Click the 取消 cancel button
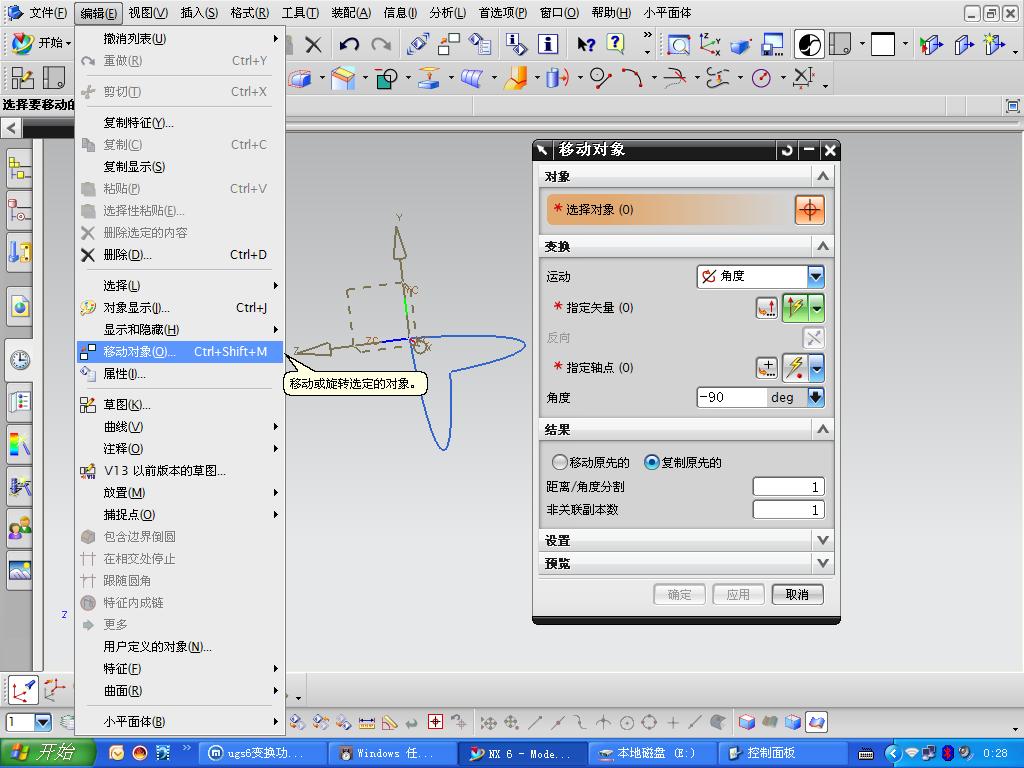Image resolution: width=1024 pixels, height=768 pixels. click(797, 594)
